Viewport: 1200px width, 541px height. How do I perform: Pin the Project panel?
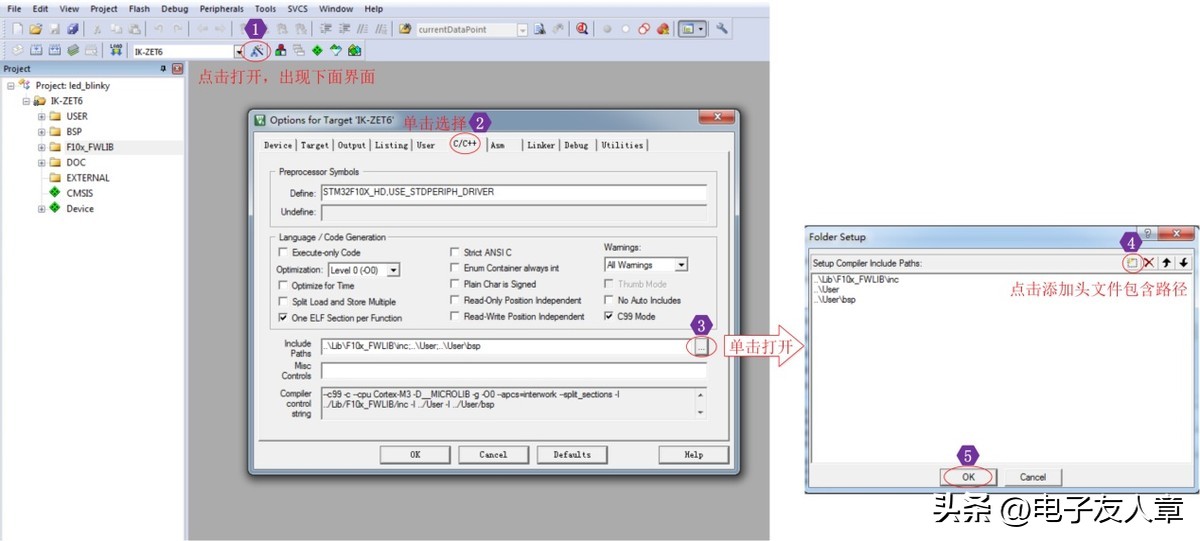click(x=163, y=68)
